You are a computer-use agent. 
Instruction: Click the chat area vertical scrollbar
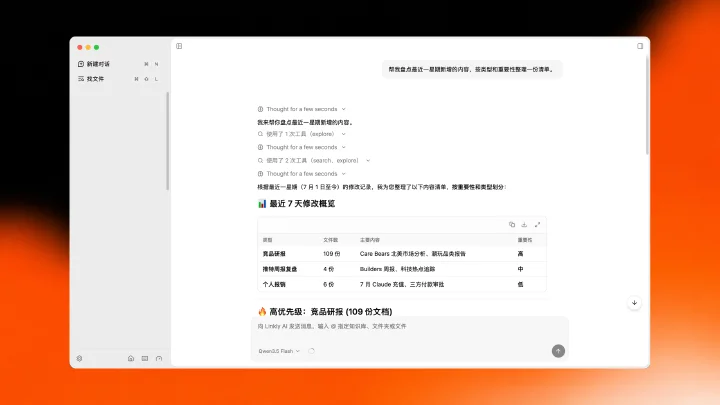point(647,105)
